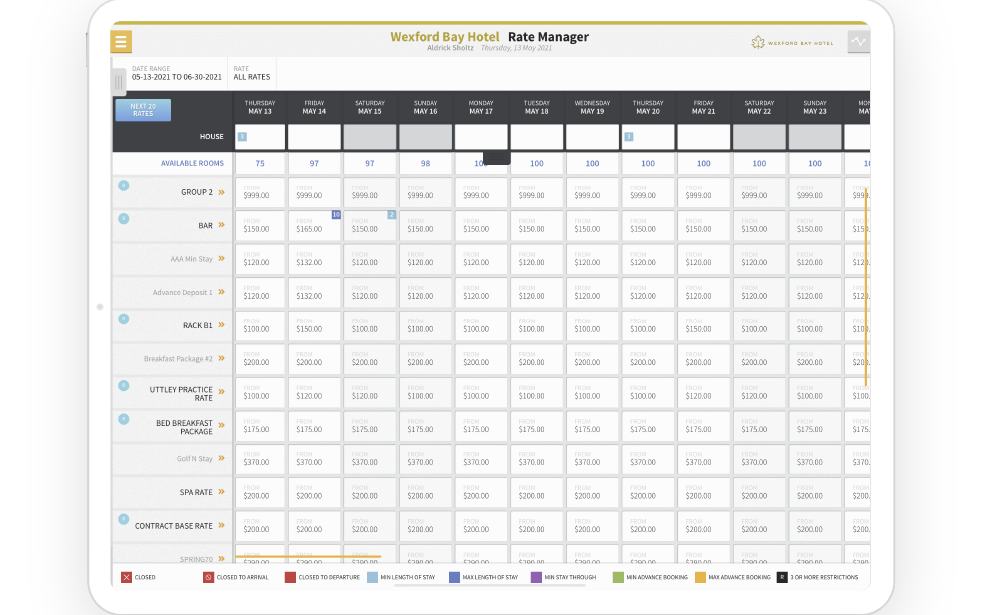Expand the SPA RATE row

point(221,492)
